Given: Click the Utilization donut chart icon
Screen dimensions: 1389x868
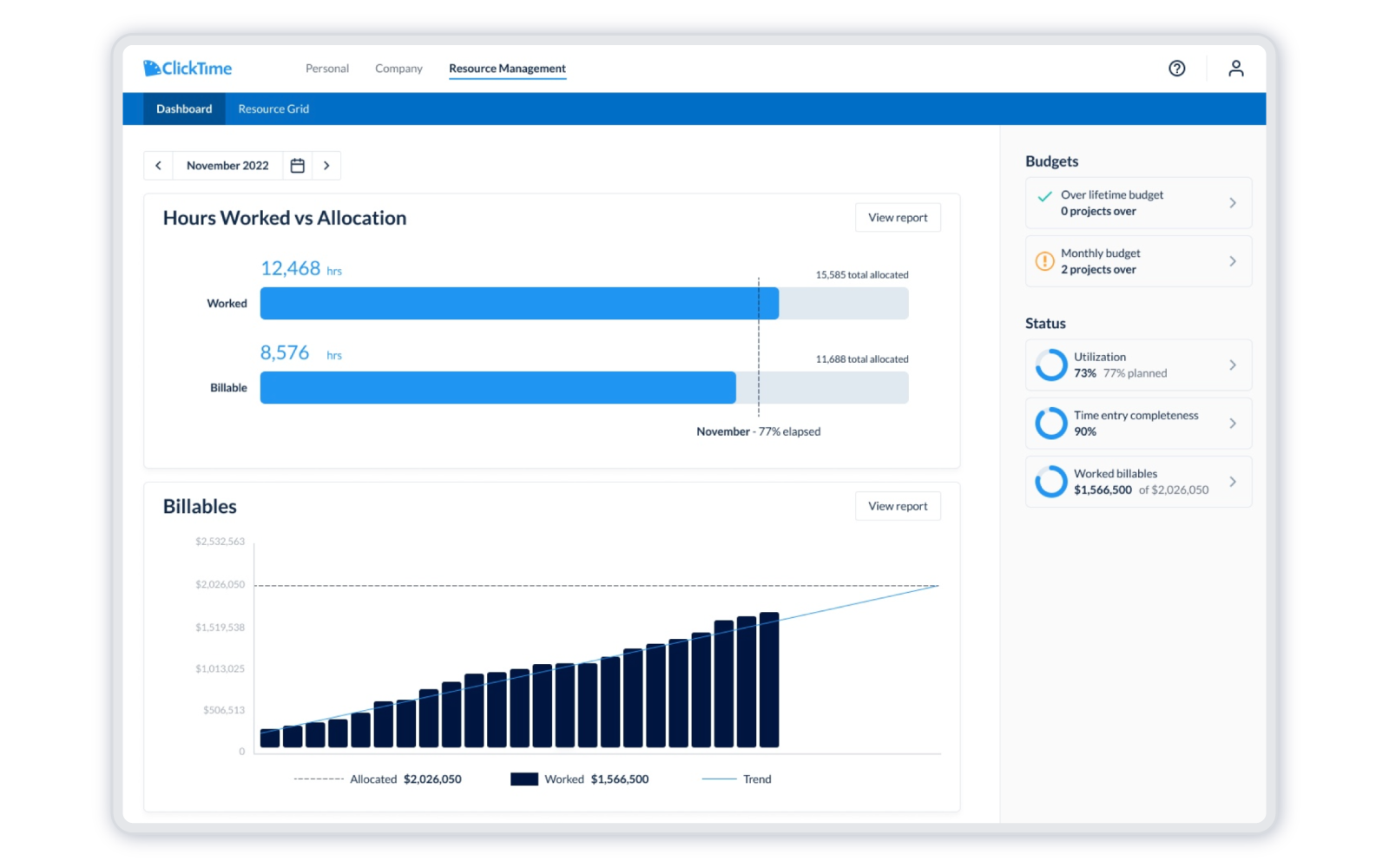Looking at the screenshot, I should 1050,365.
